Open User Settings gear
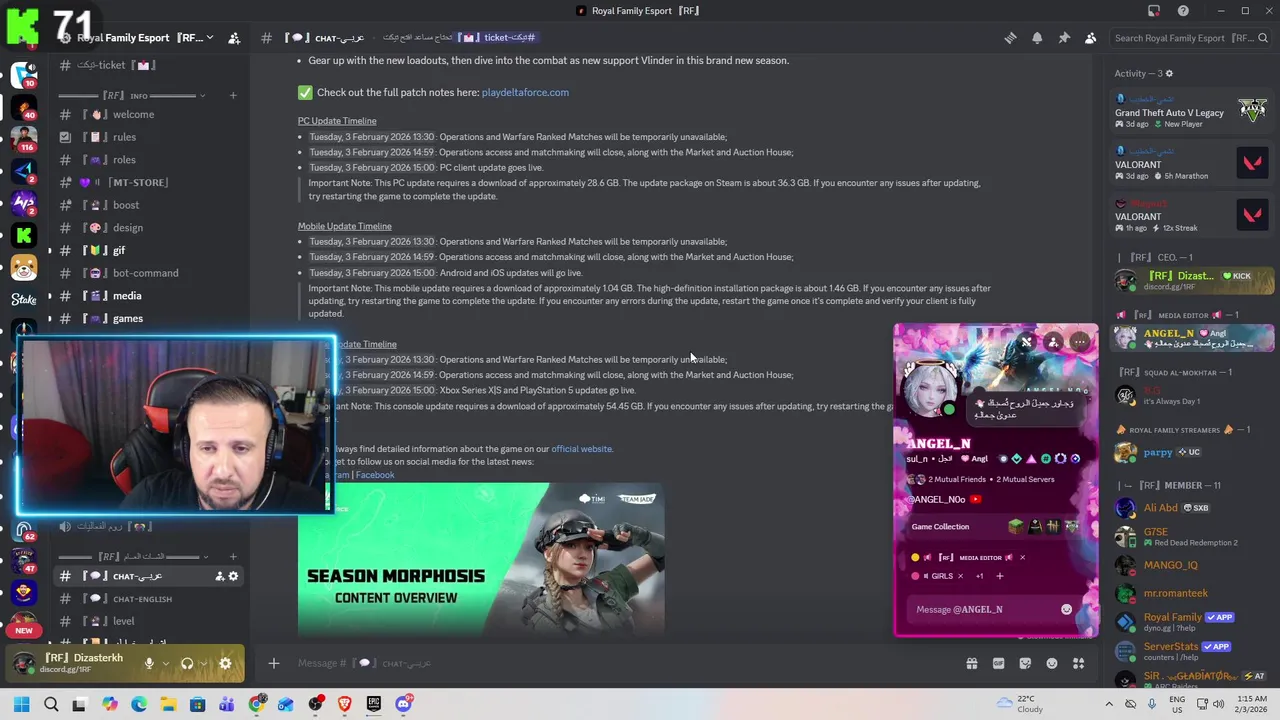This screenshot has height=720, width=1280. point(225,663)
